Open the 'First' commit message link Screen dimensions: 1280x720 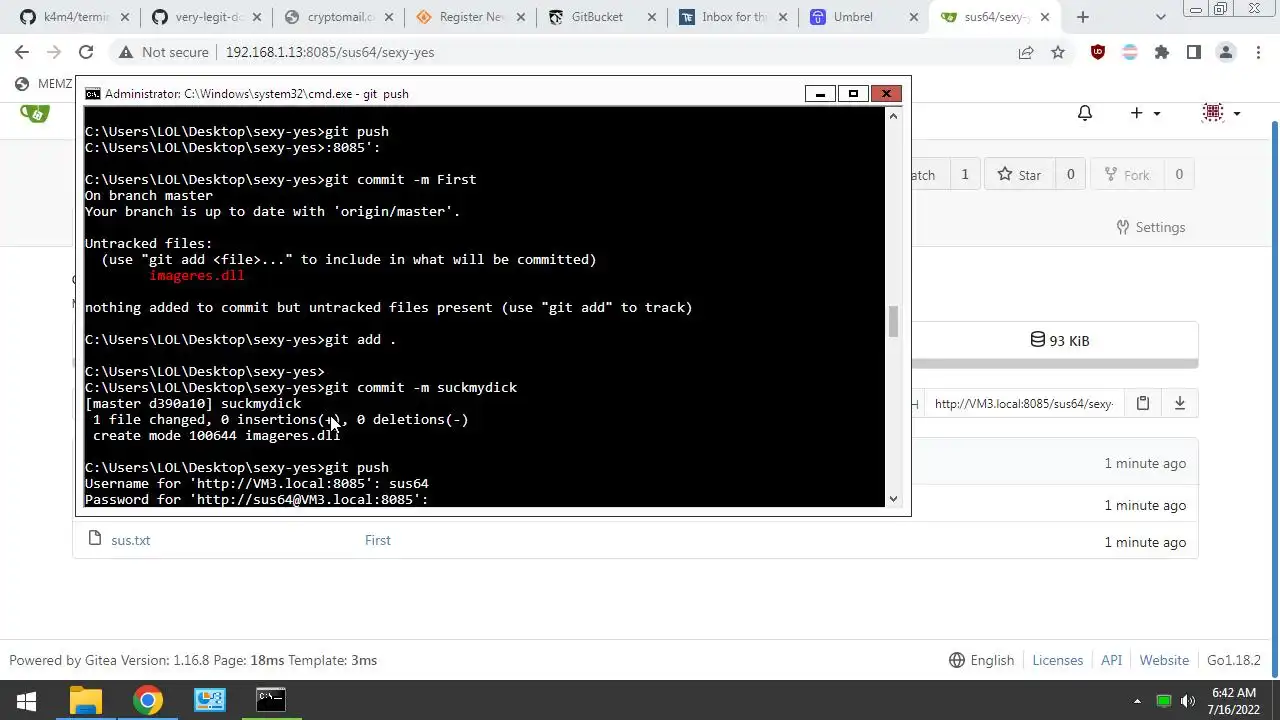click(x=378, y=540)
